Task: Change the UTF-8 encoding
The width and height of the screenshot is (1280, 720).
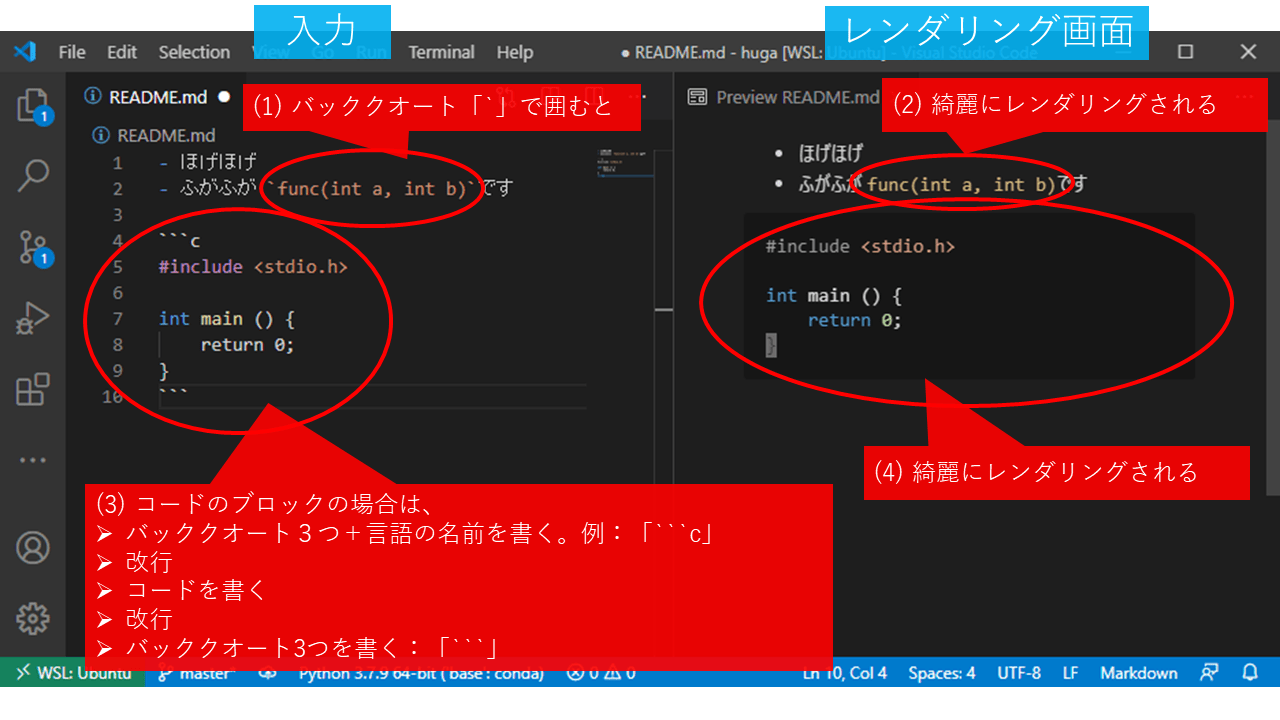Action: [x=1018, y=673]
